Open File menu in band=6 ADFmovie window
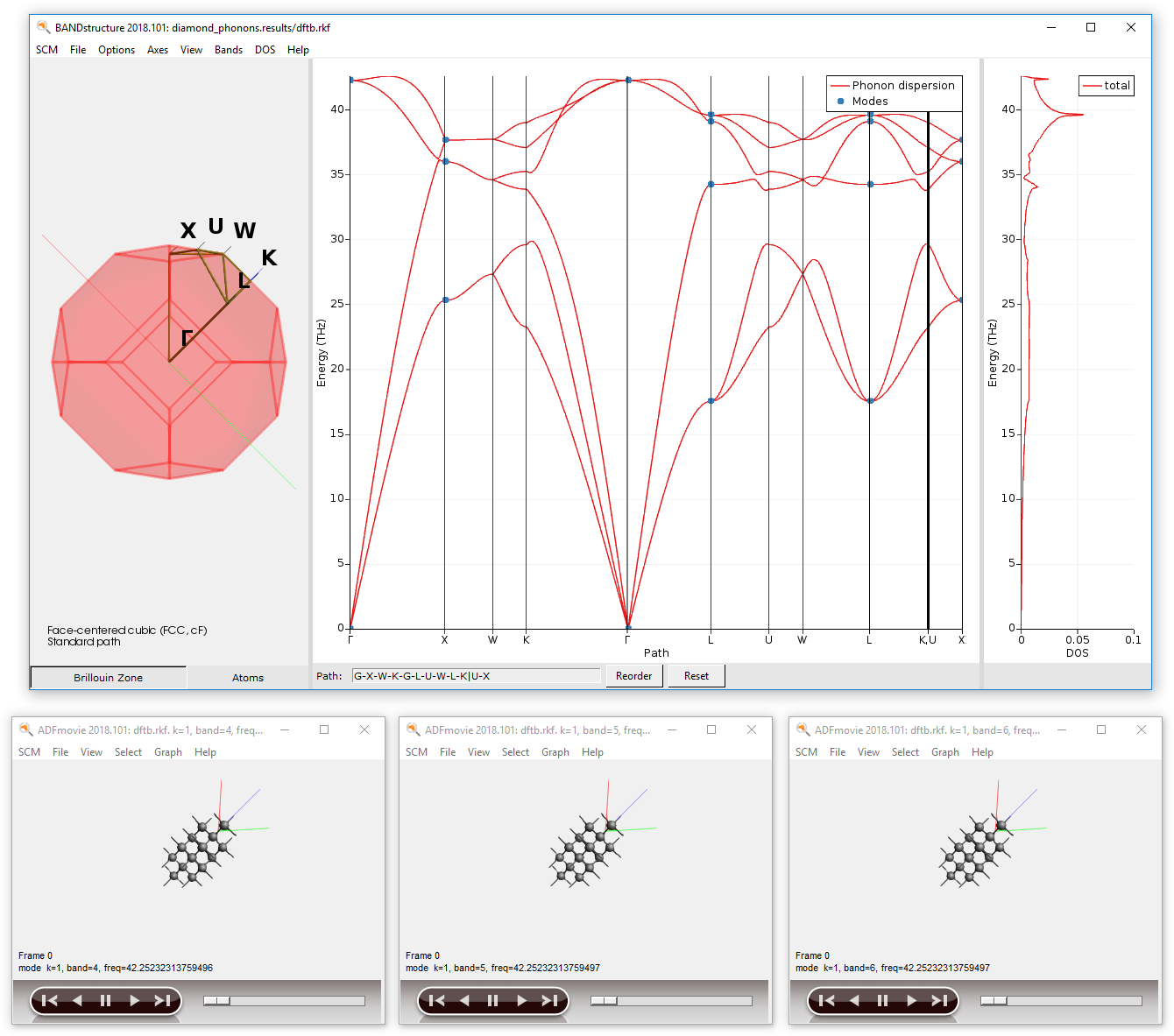The width and height of the screenshot is (1174, 1036). [838, 752]
